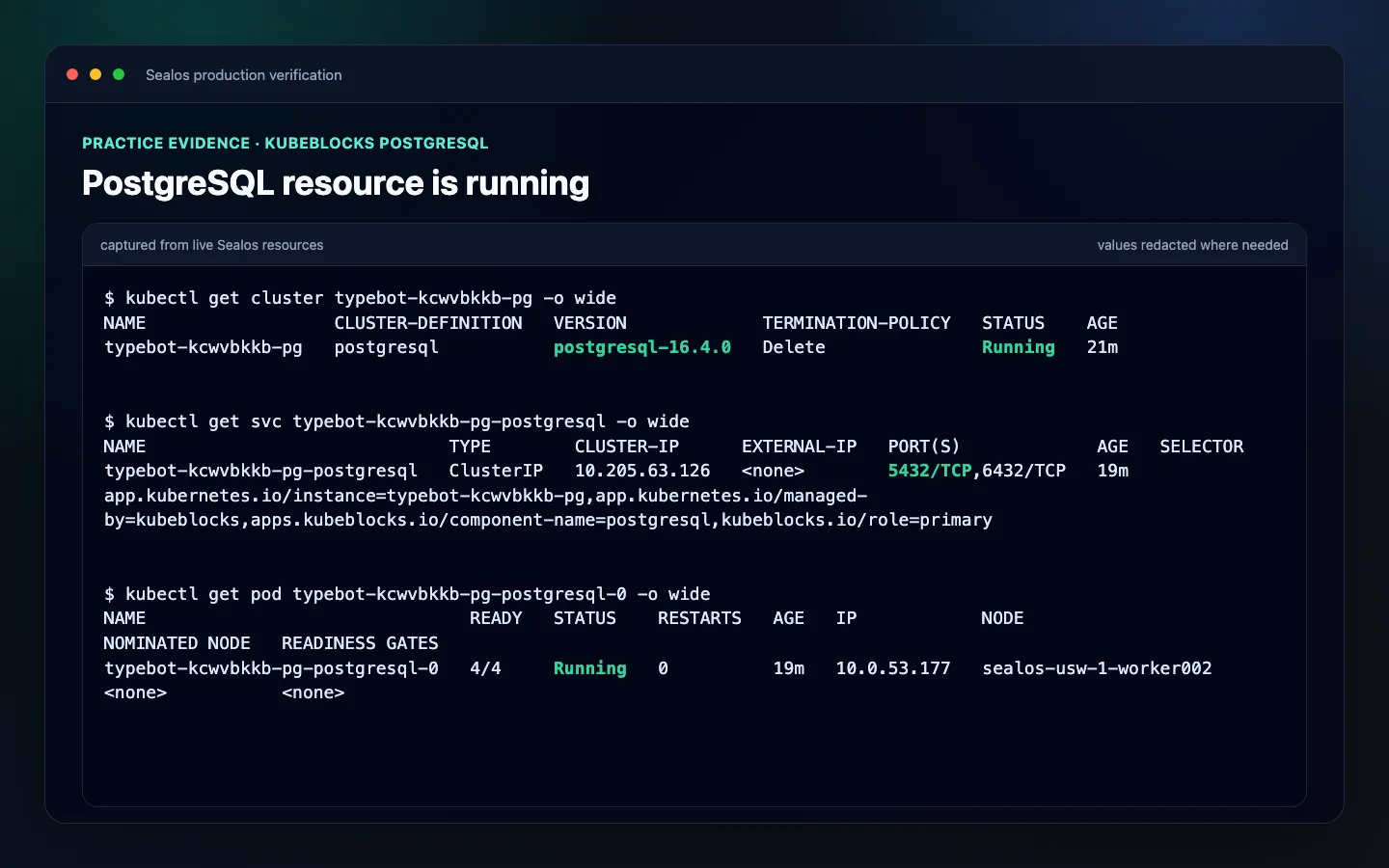Click the TYPE column header

(x=470, y=447)
